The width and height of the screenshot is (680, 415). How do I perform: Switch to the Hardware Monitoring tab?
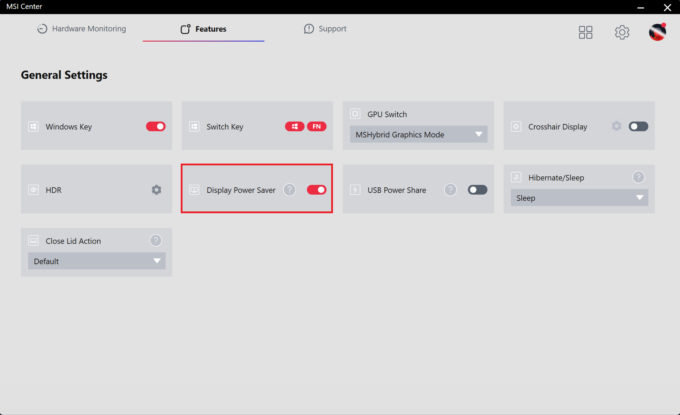[81, 29]
